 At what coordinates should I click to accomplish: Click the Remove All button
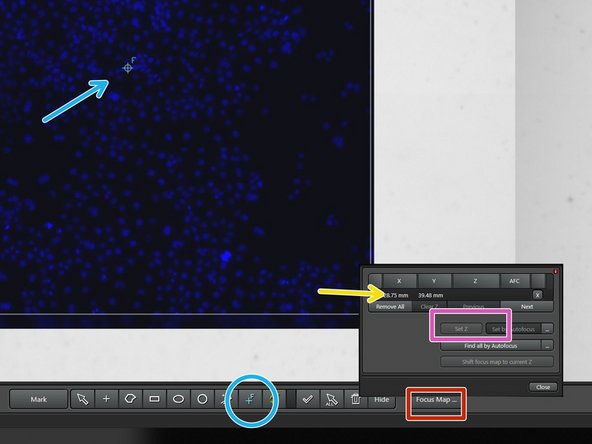[390, 307]
